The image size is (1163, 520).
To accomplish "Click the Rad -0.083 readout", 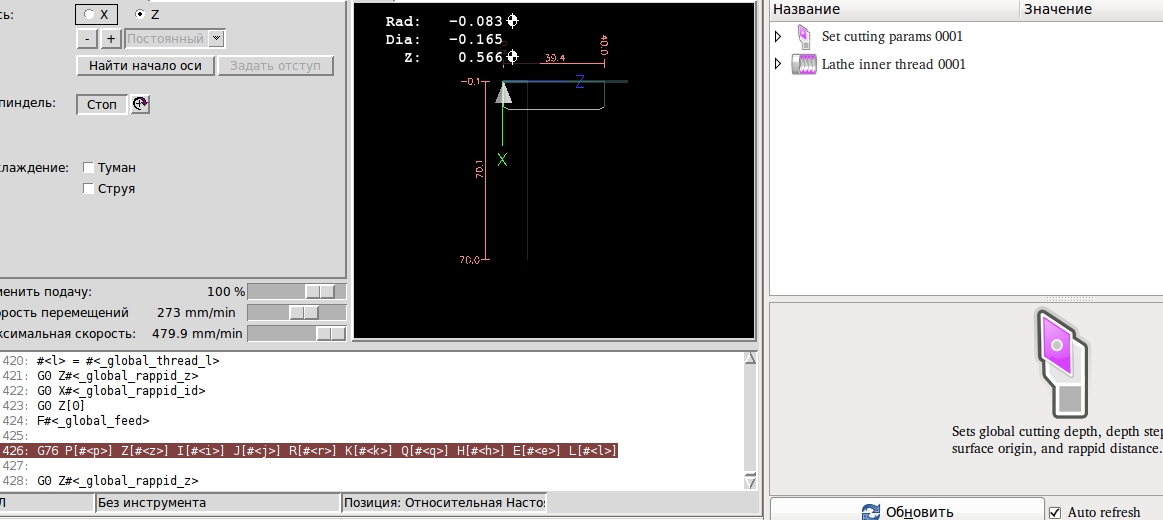I will click(444, 22).
